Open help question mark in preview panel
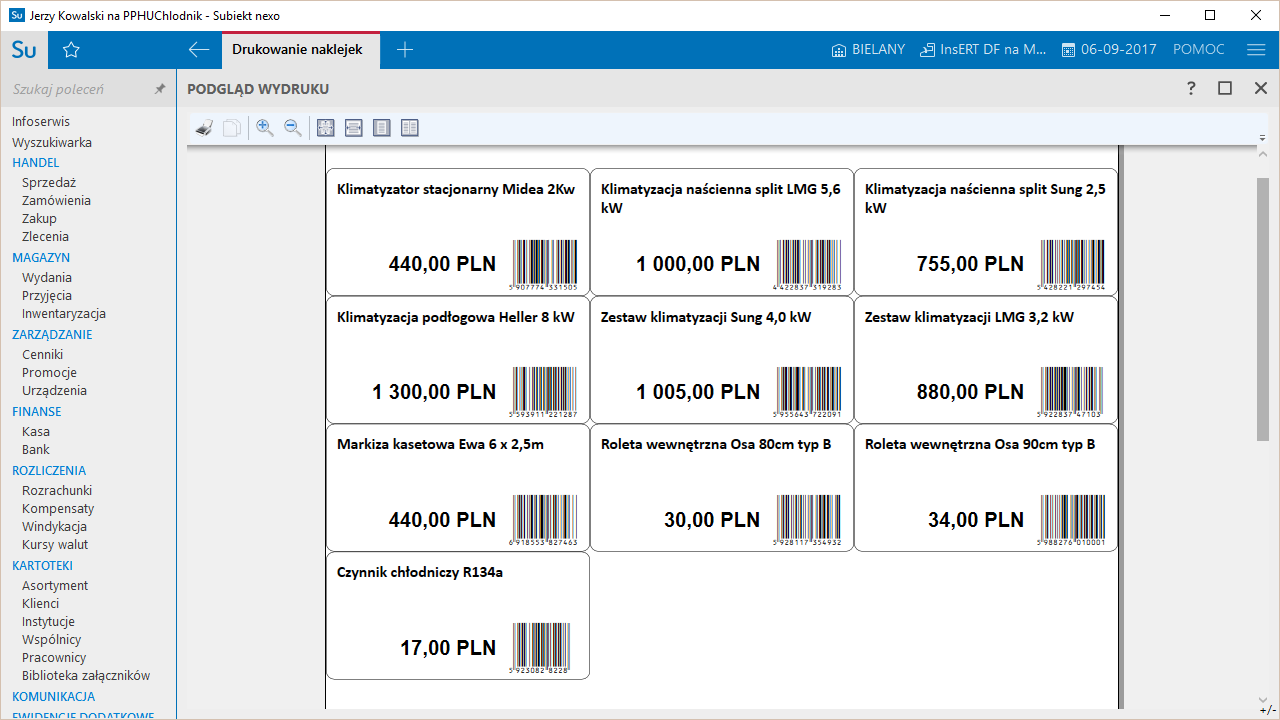The image size is (1280, 720). [1191, 89]
